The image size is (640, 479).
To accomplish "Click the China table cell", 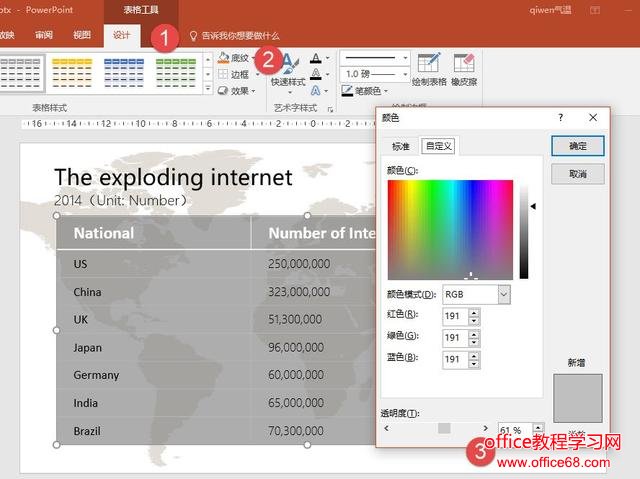I will [x=153, y=292].
